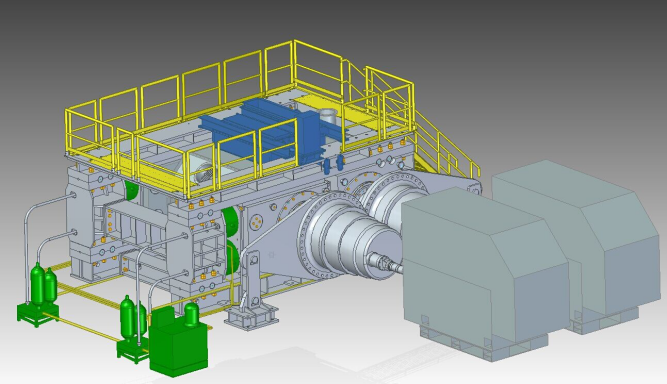
Task: Select the round vent port on top deck
Action: [328, 116]
